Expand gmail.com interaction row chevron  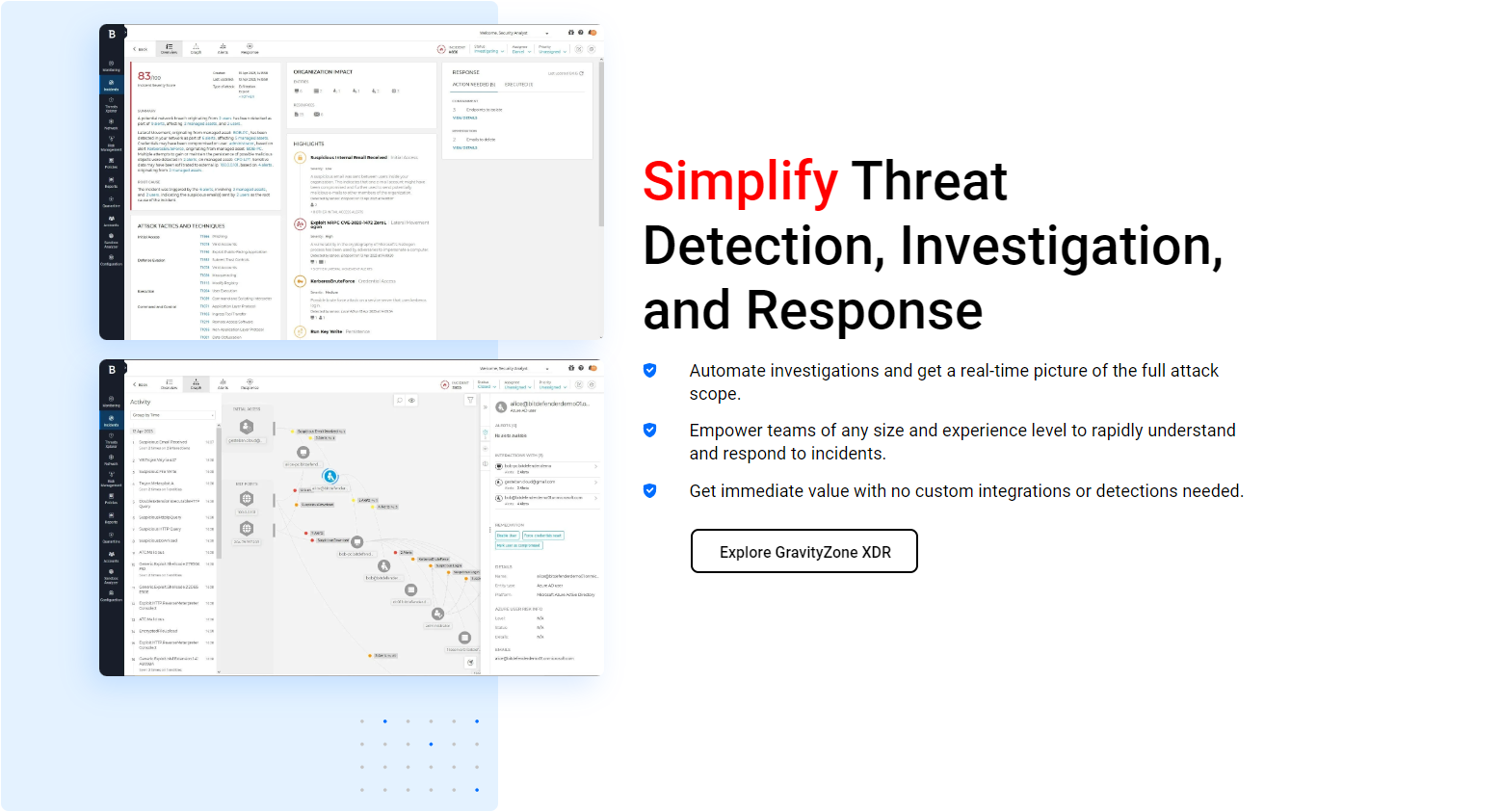click(596, 482)
